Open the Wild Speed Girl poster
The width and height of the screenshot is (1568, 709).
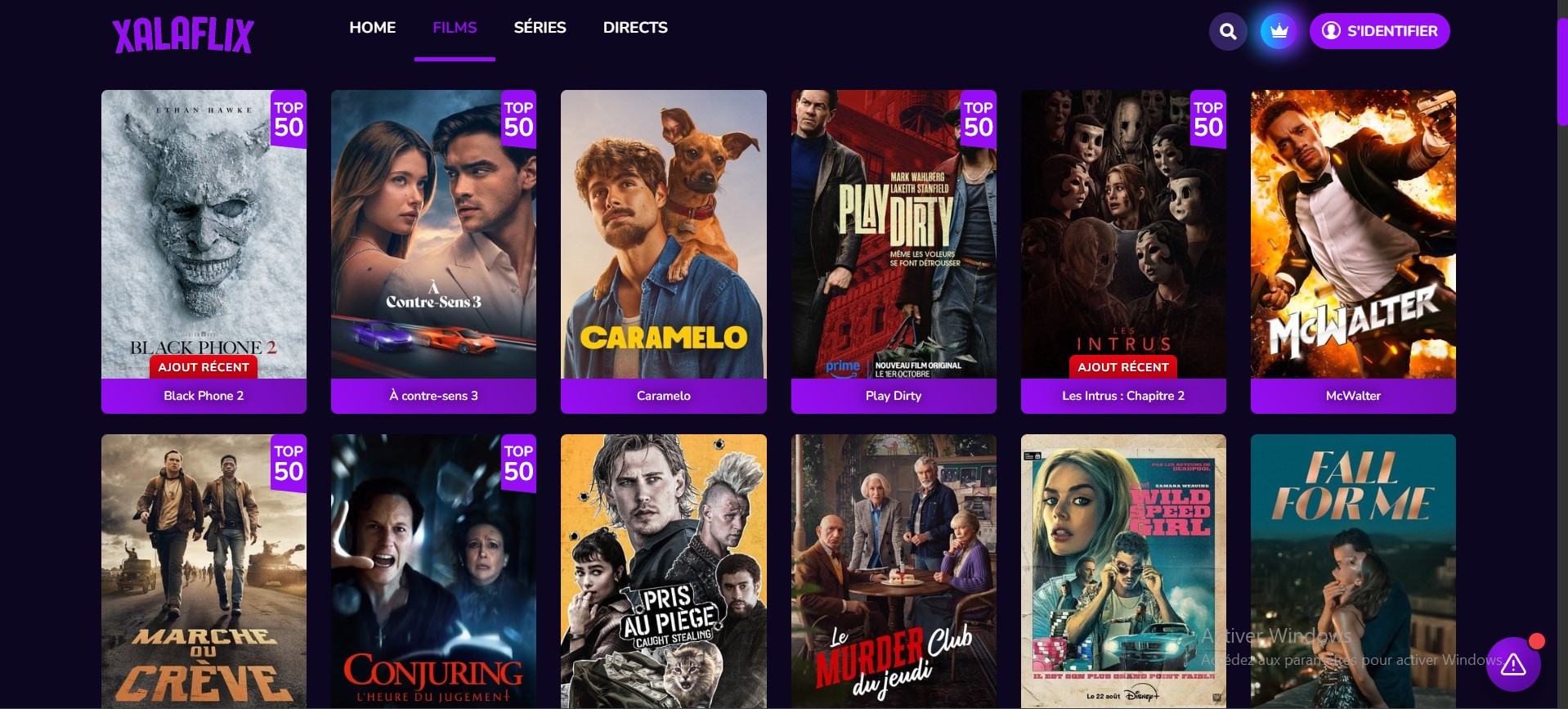click(1123, 571)
